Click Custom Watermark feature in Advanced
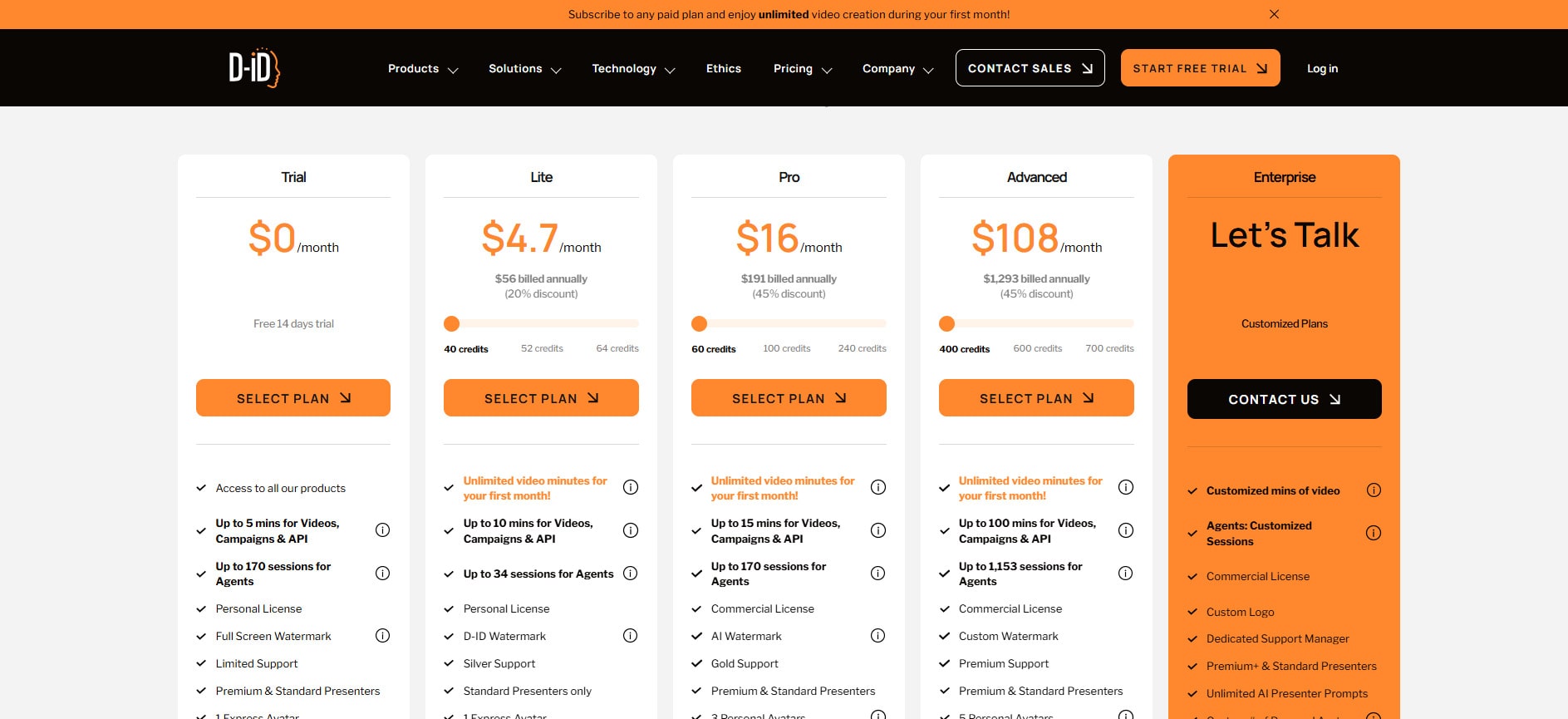Image resolution: width=1568 pixels, height=719 pixels. [x=1009, y=636]
